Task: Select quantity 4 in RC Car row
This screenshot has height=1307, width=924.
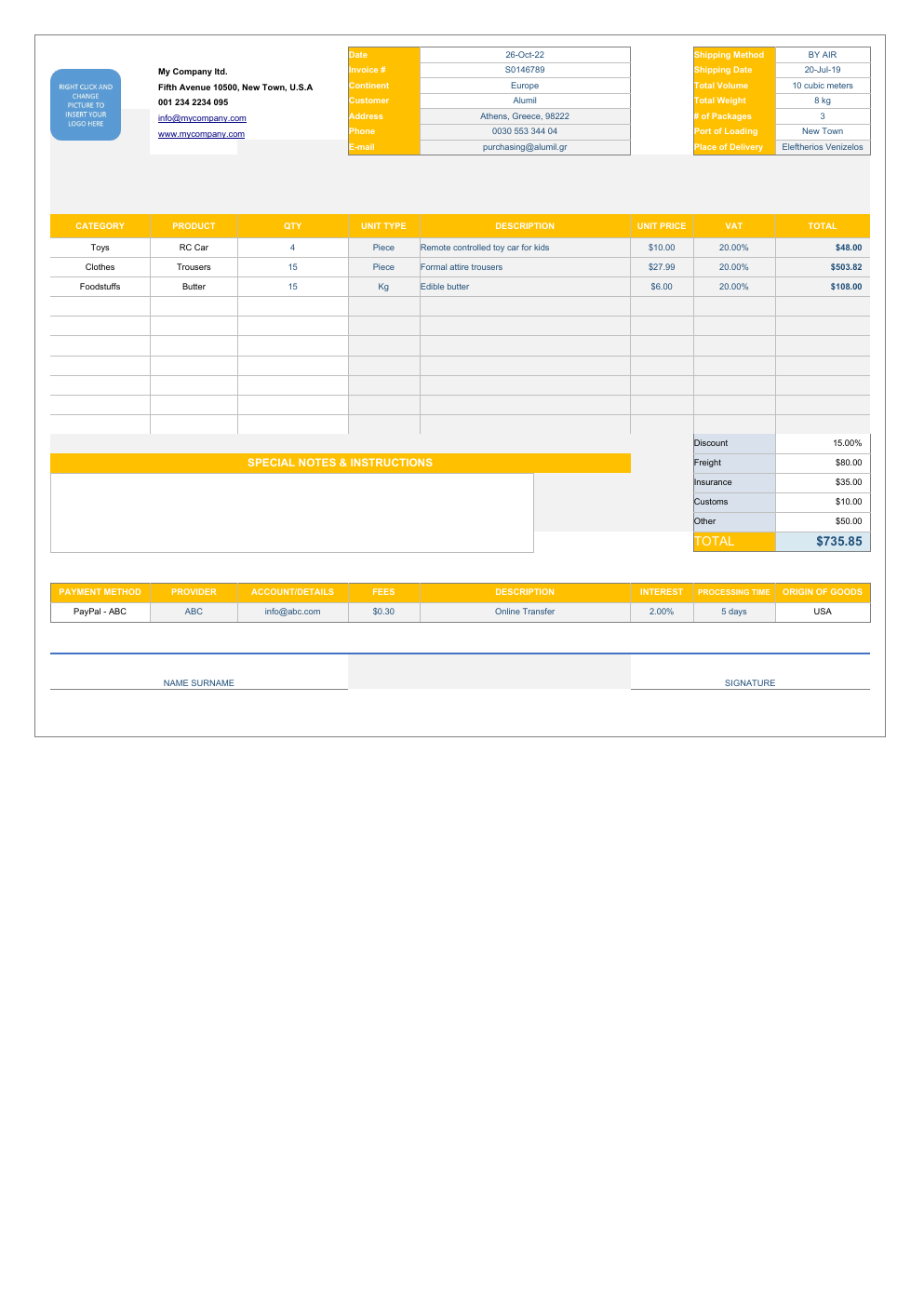Action: (x=292, y=248)
